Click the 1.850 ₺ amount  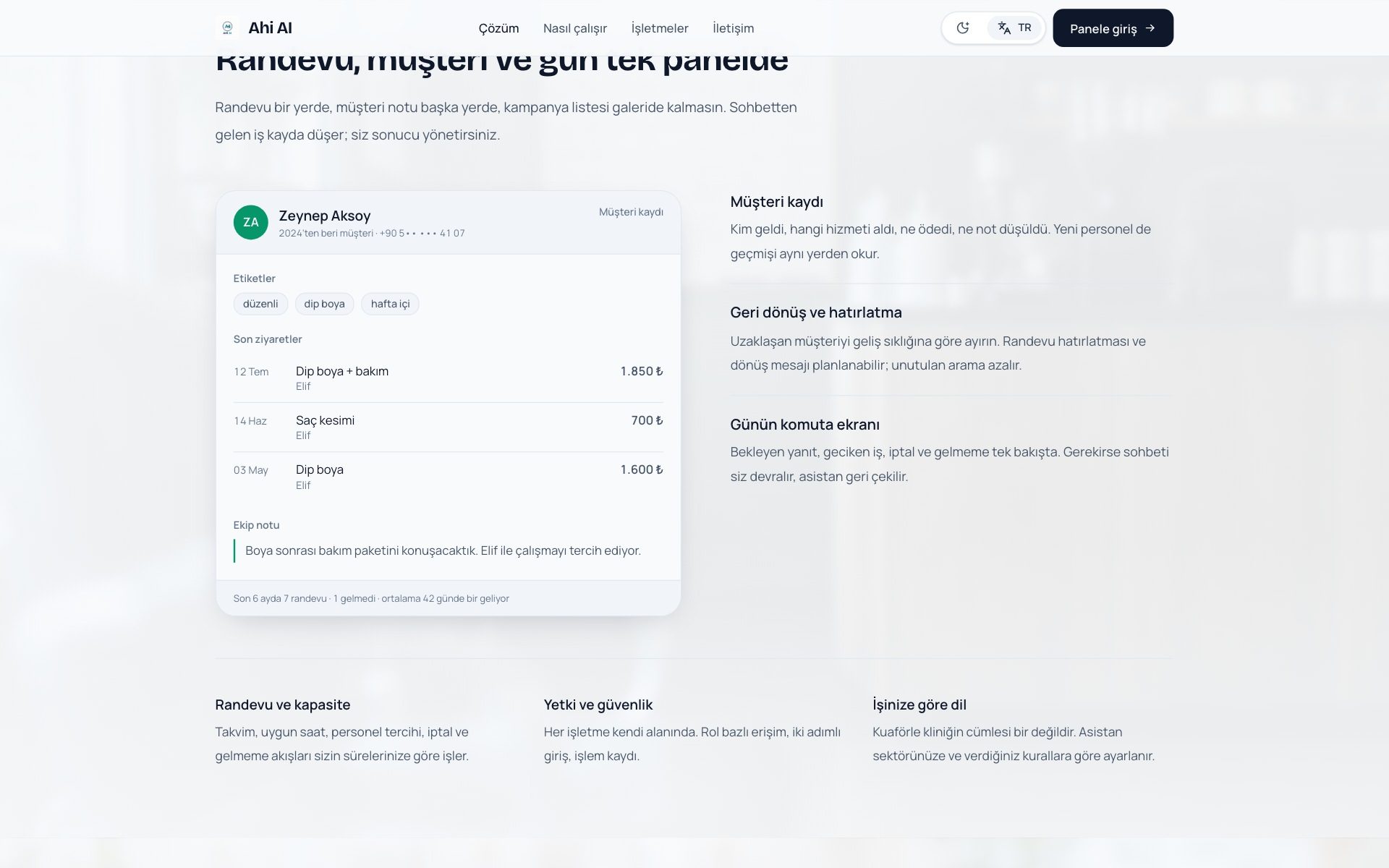click(x=642, y=371)
